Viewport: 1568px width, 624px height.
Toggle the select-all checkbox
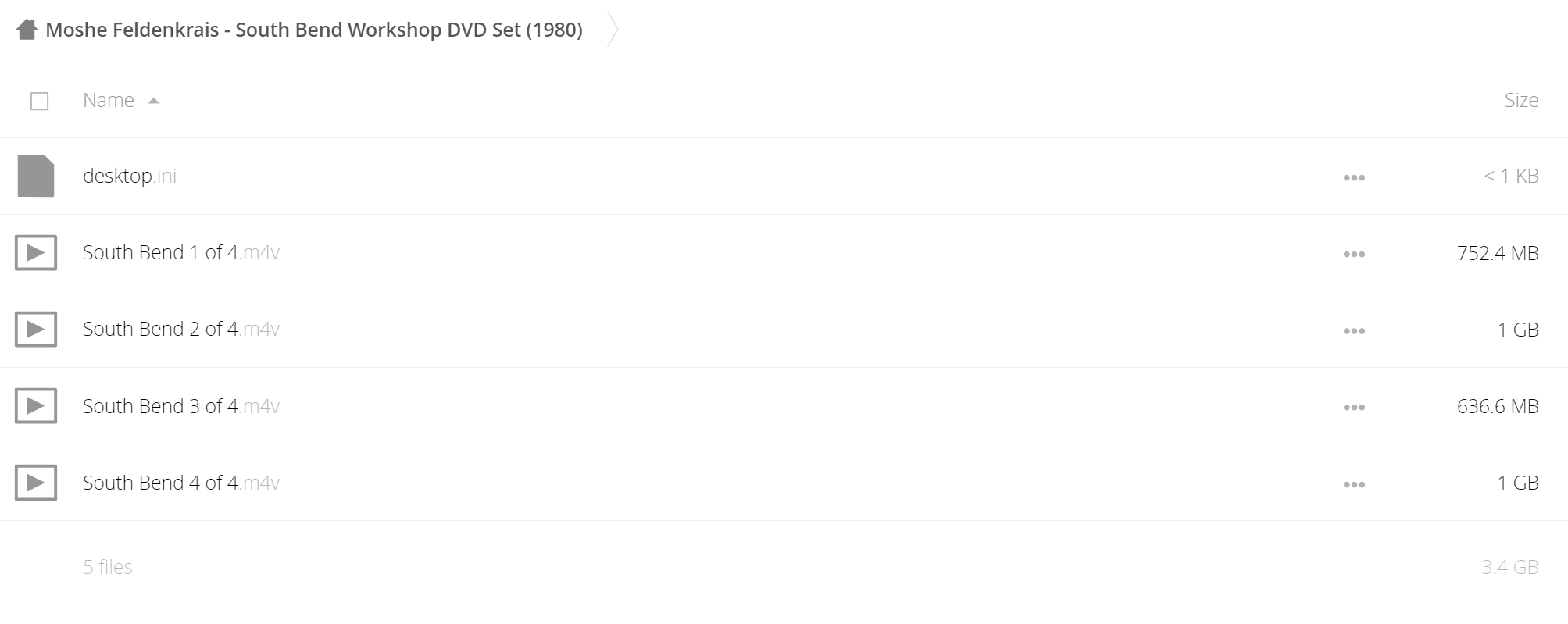tap(39, 101)
